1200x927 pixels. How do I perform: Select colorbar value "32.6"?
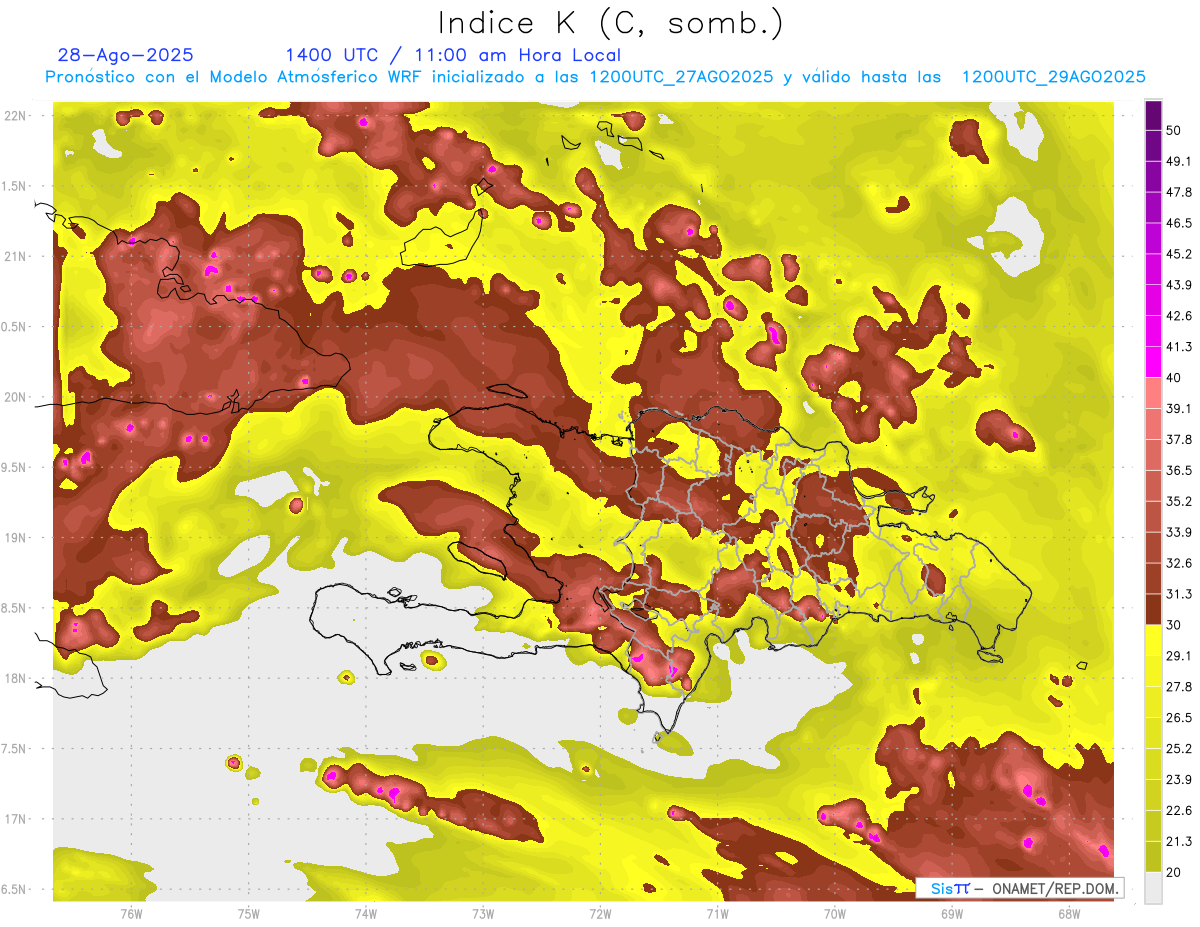1180,563
